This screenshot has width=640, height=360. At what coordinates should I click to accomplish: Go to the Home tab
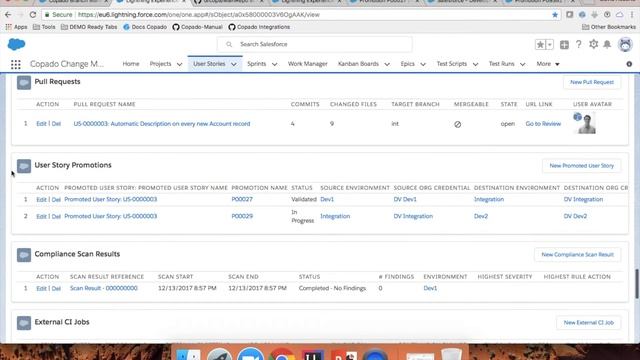[131, 64]
